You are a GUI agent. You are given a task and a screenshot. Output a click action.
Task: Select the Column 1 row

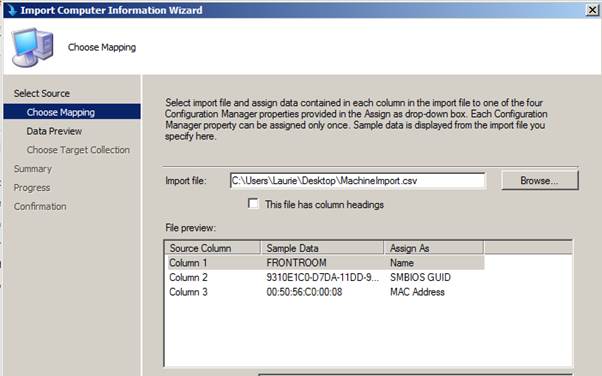[326, 263]
